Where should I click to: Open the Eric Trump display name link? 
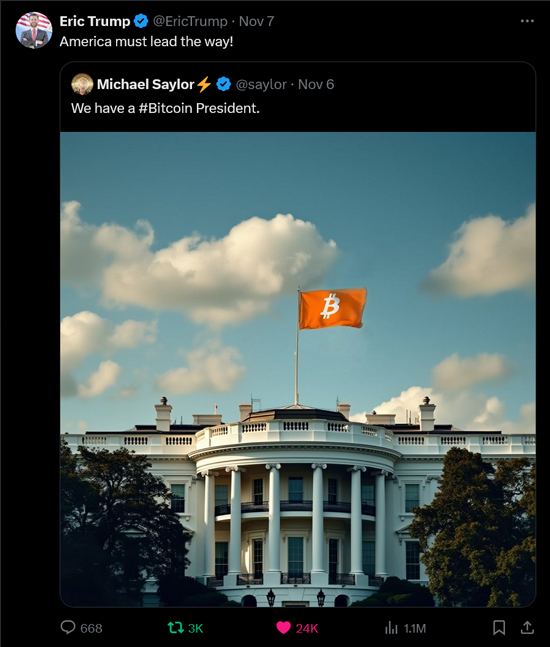coord(95,21)
